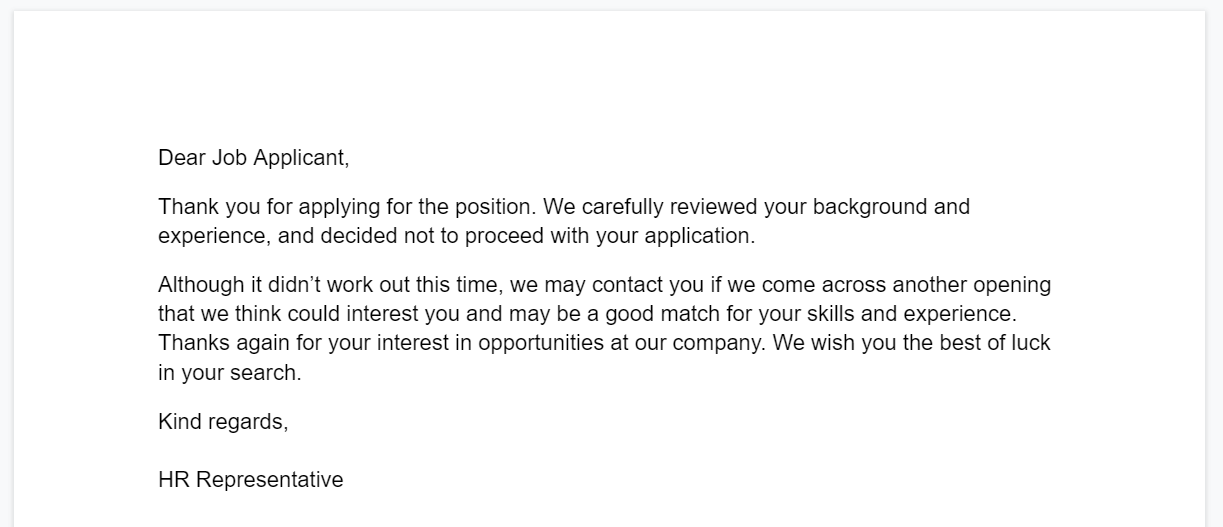This screenshot has width=1223, height=527.
Task: Click the "Kind regards," closing line
Action: pos(223,422)
